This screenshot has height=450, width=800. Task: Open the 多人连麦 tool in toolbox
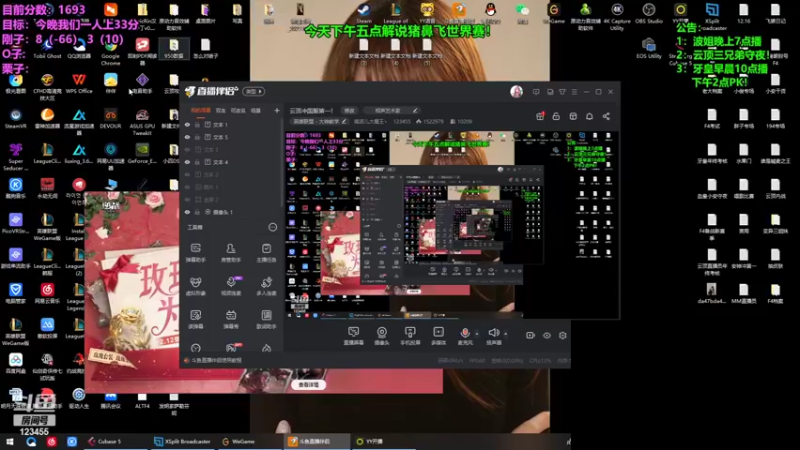[266, 286]
